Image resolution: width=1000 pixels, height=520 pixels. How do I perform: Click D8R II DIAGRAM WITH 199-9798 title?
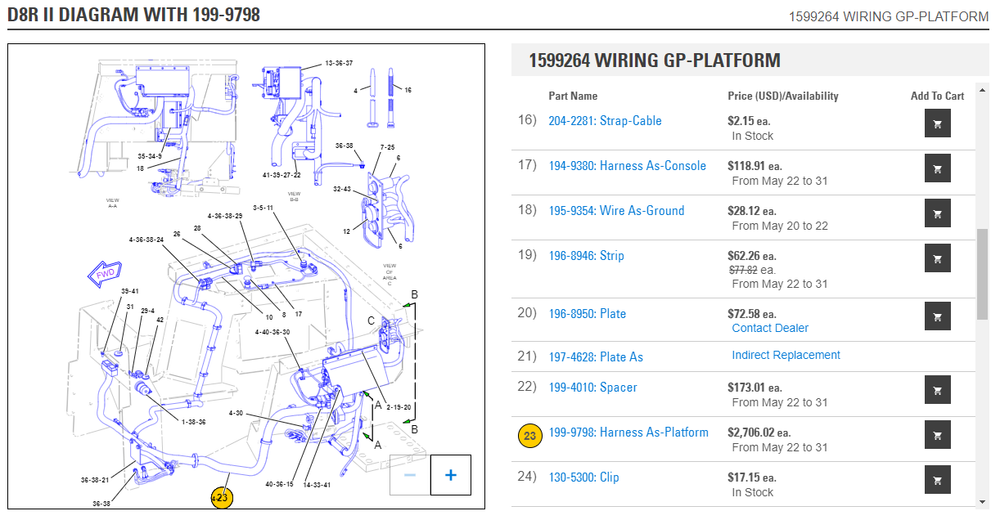(134, 15)
